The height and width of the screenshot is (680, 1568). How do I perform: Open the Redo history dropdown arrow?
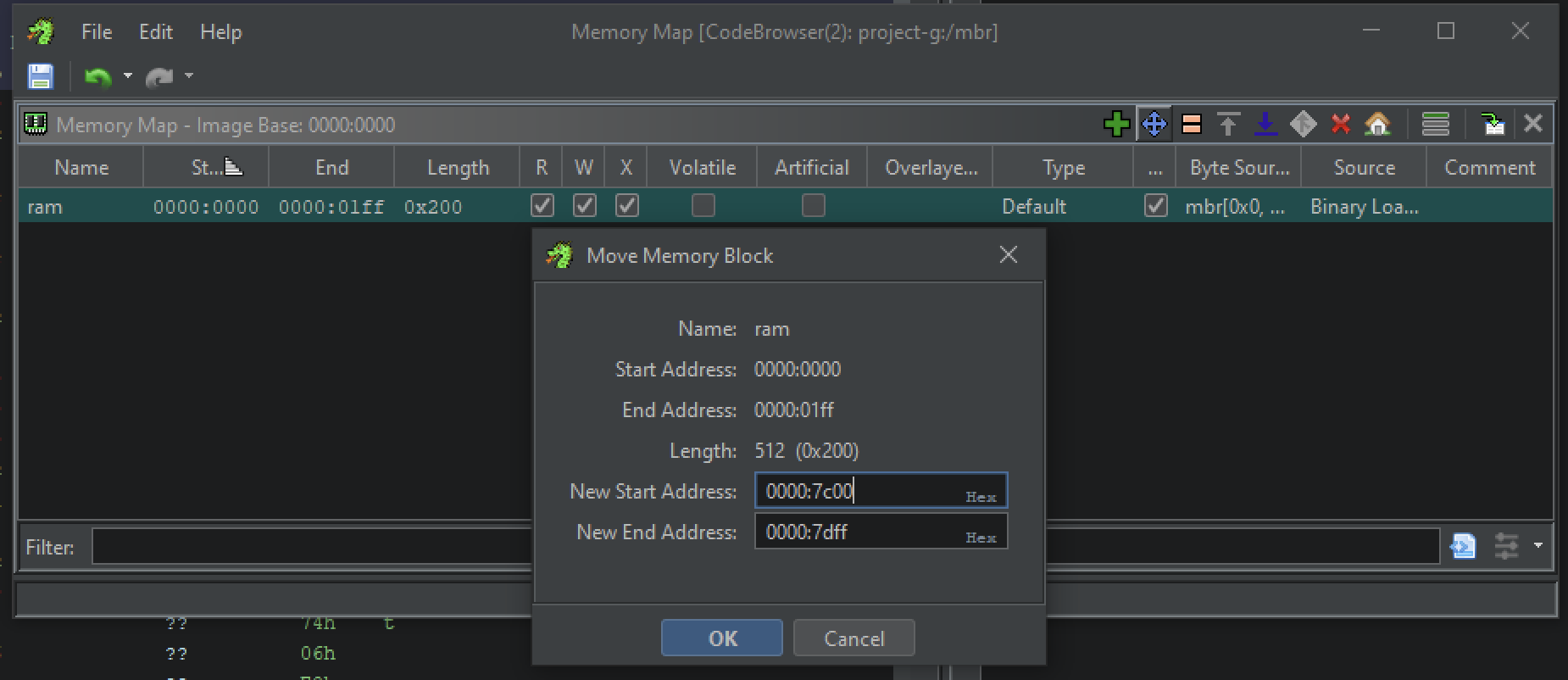(188, 76)
